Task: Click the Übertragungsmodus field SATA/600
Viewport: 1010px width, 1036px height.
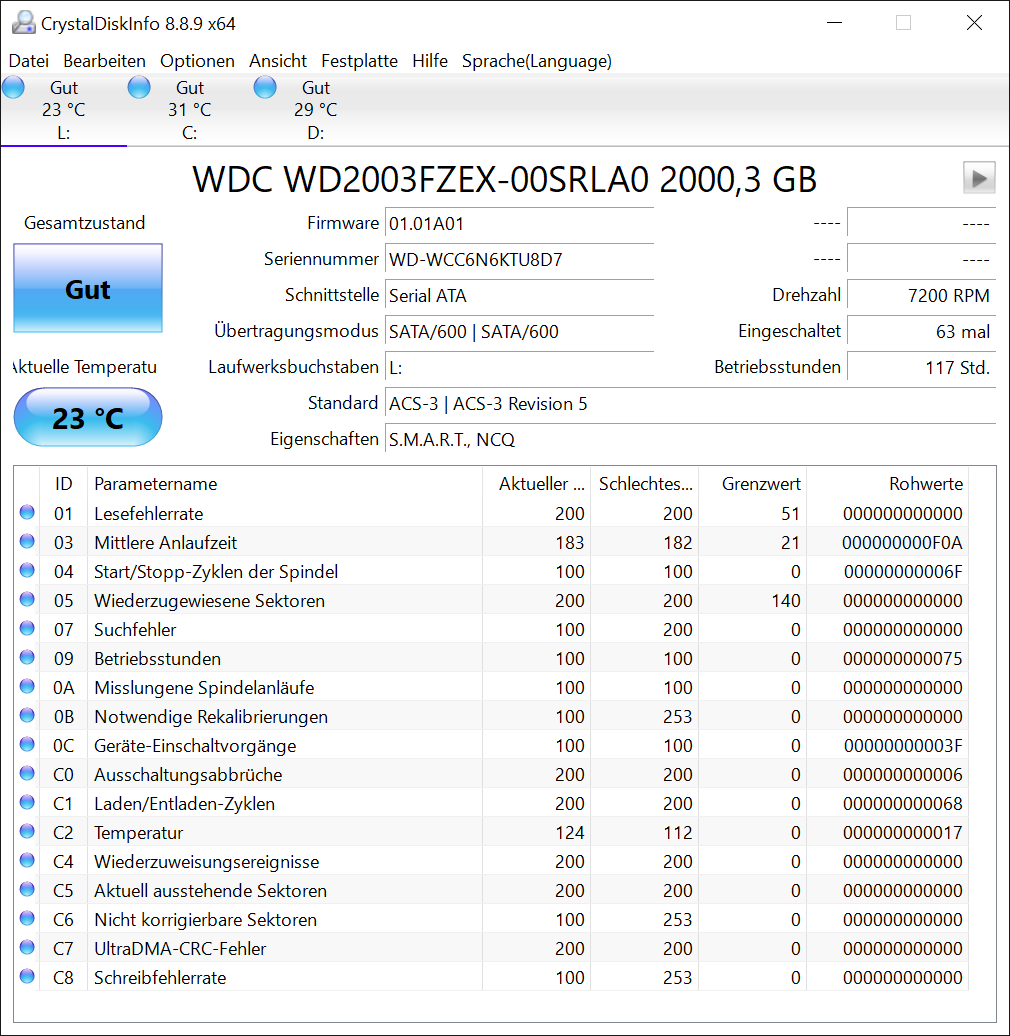Action: point(519,331)
